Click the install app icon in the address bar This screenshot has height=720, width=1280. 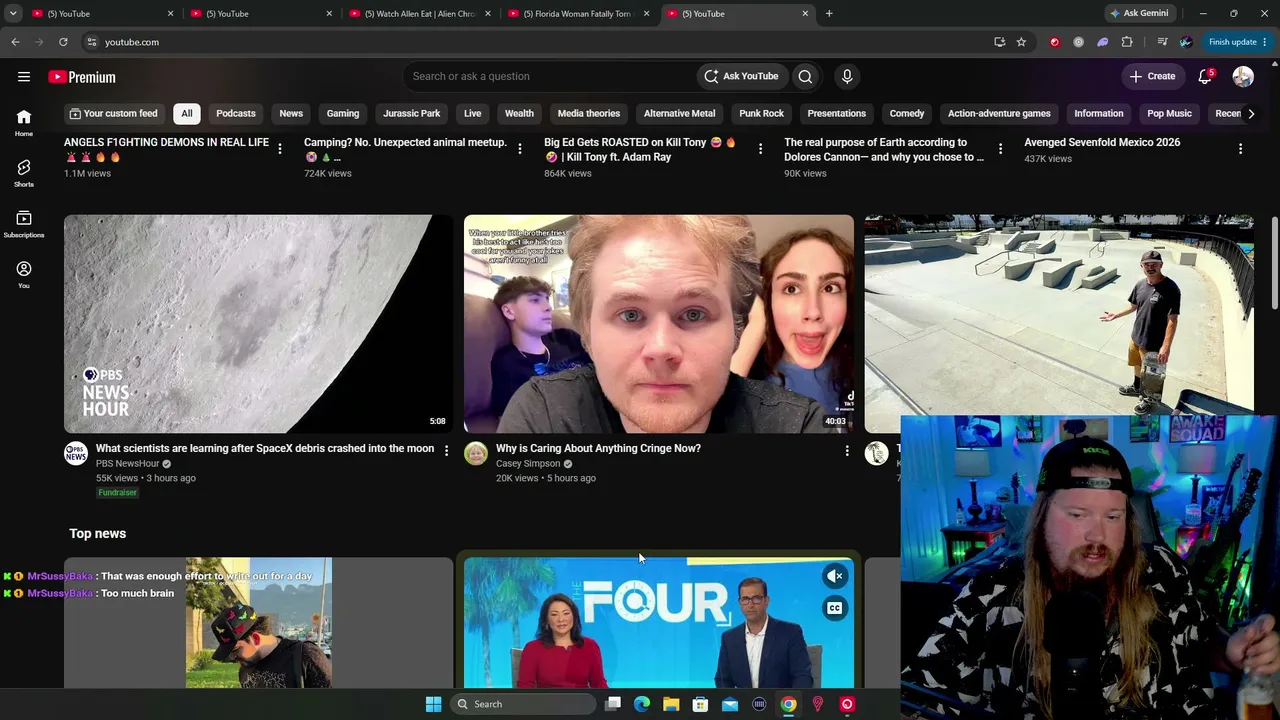(x=999, y=42)
